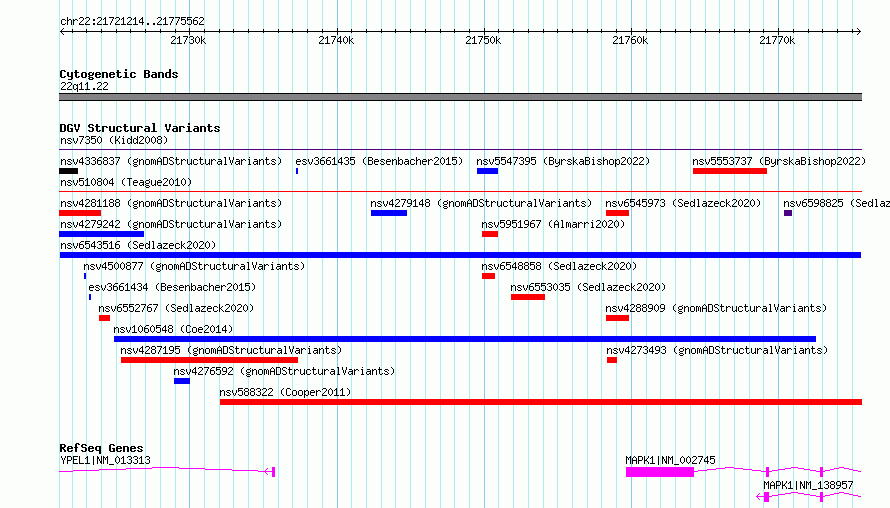The image size is (890, 508).
Task: Click the 21760k ruler position label
Action: pos(630,40)
